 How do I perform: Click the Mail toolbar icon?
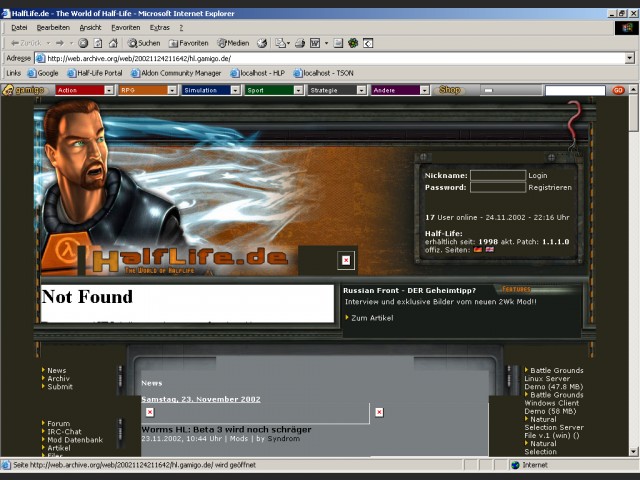(x=282, y=43)
